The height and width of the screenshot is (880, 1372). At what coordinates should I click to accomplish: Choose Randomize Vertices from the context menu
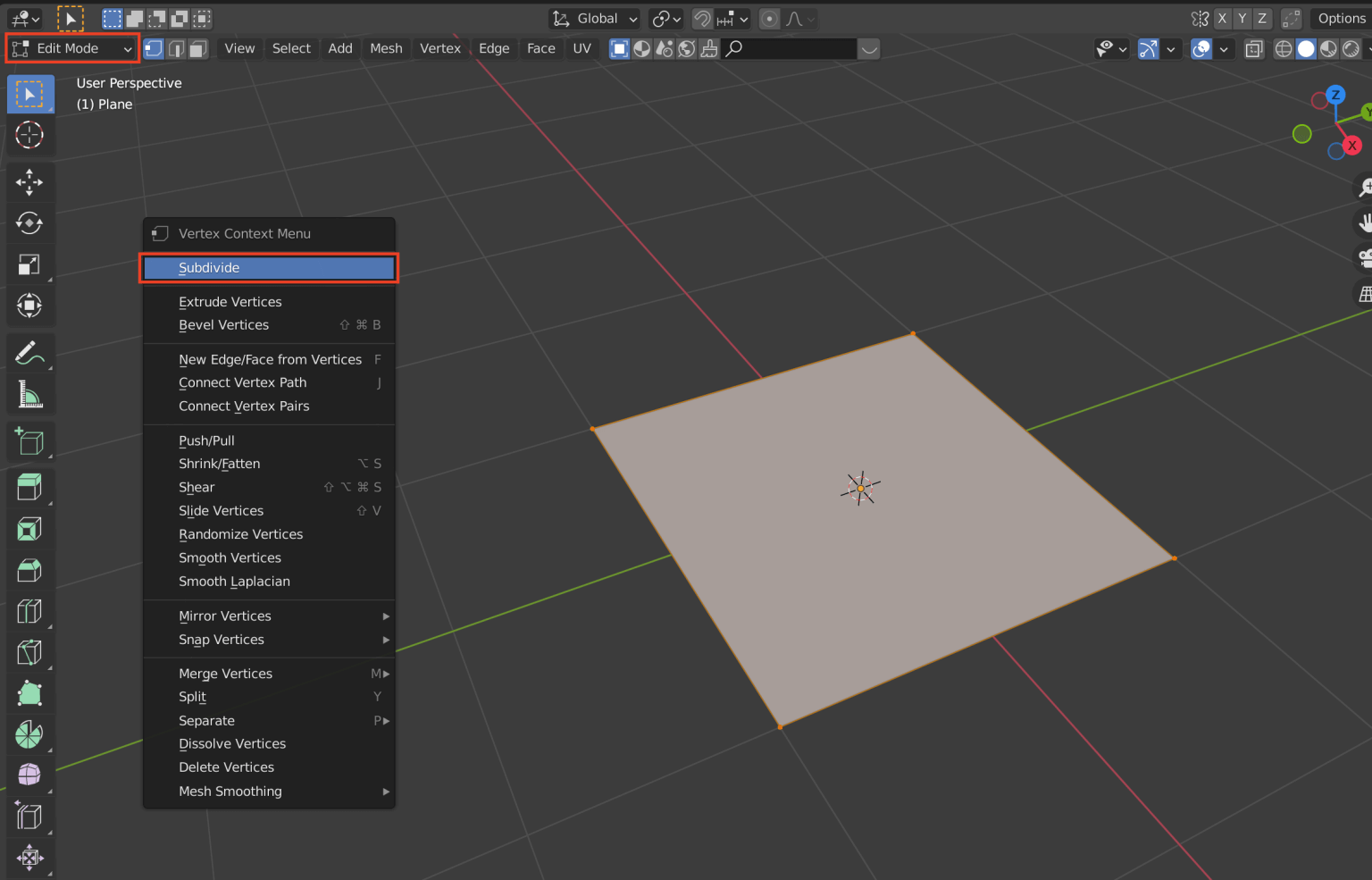coord(240,533)
